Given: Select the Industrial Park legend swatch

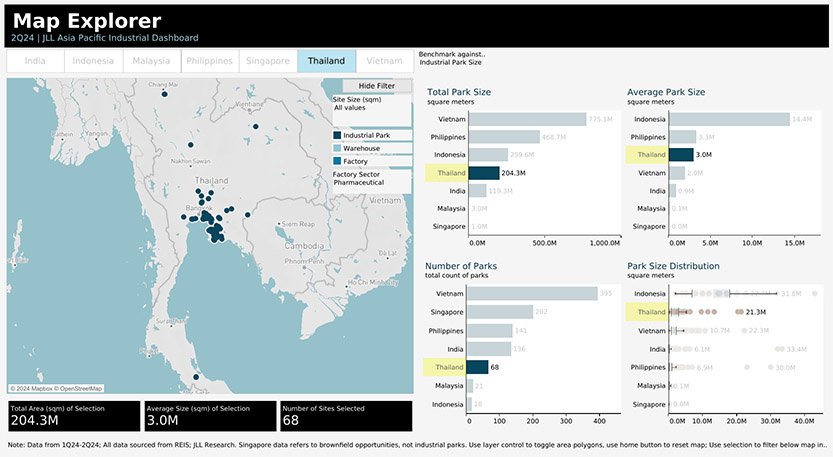Looking at the screenshot, I should point(337,136).
